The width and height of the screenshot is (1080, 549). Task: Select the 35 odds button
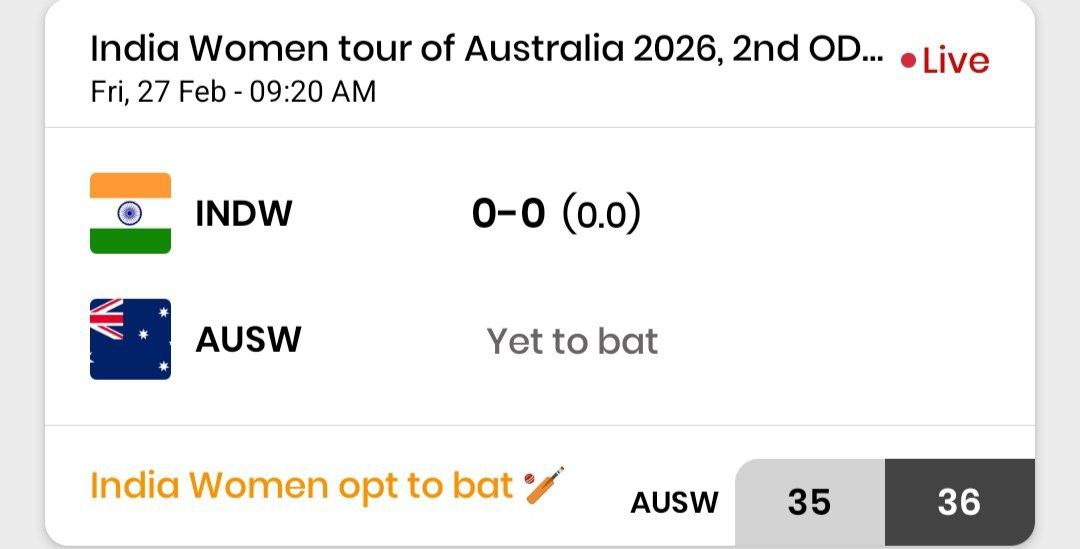point(809,502)
